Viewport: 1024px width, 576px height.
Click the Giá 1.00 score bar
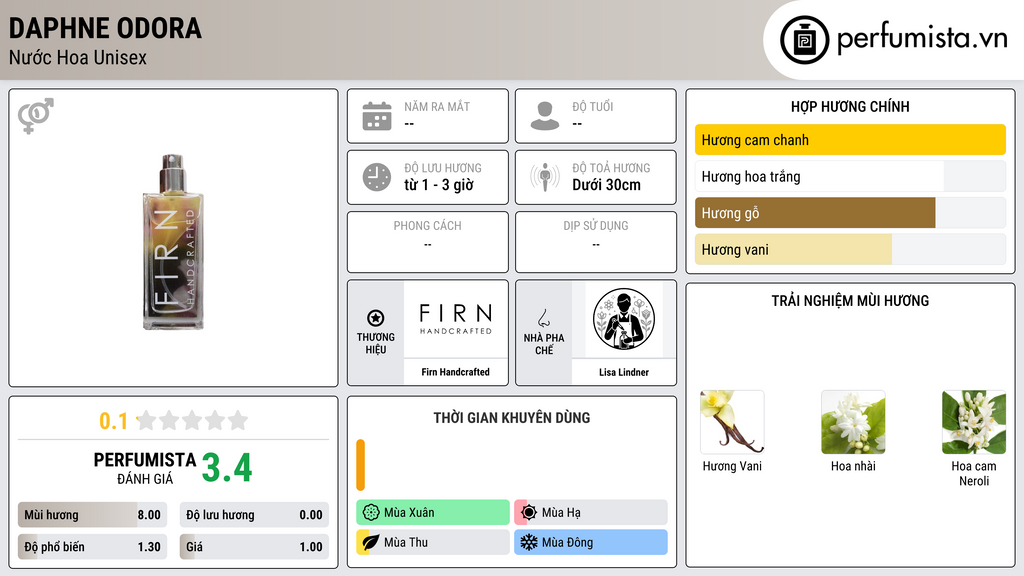point(254,547)
